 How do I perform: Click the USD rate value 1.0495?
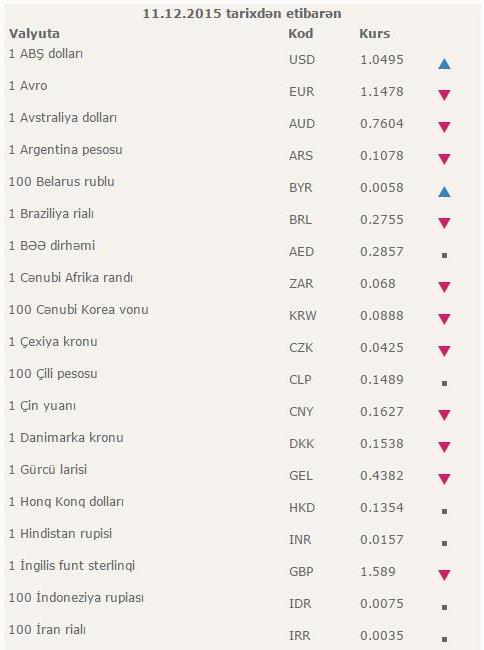click(382, 60)
